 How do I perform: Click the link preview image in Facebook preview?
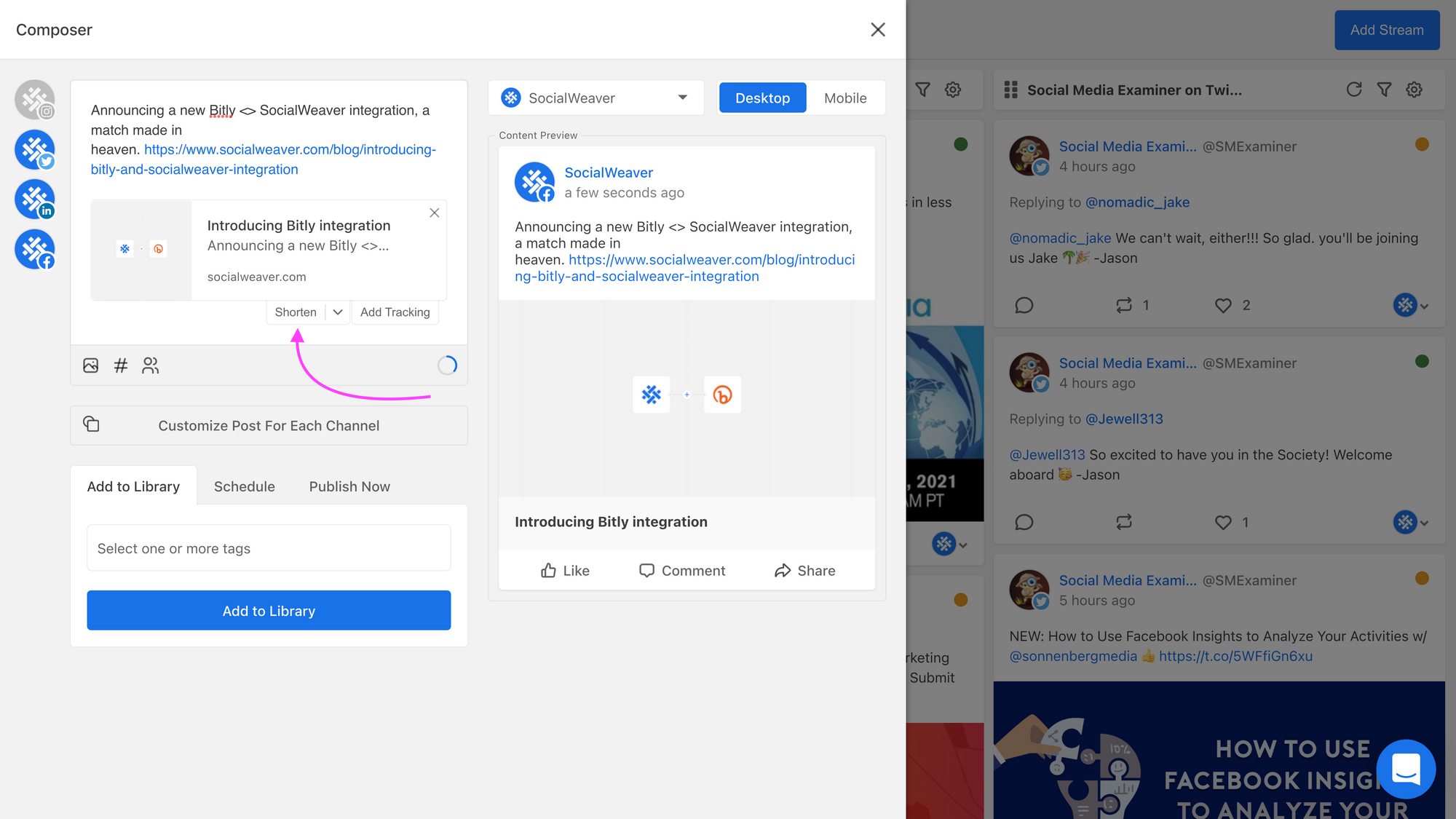click(687, 398)
